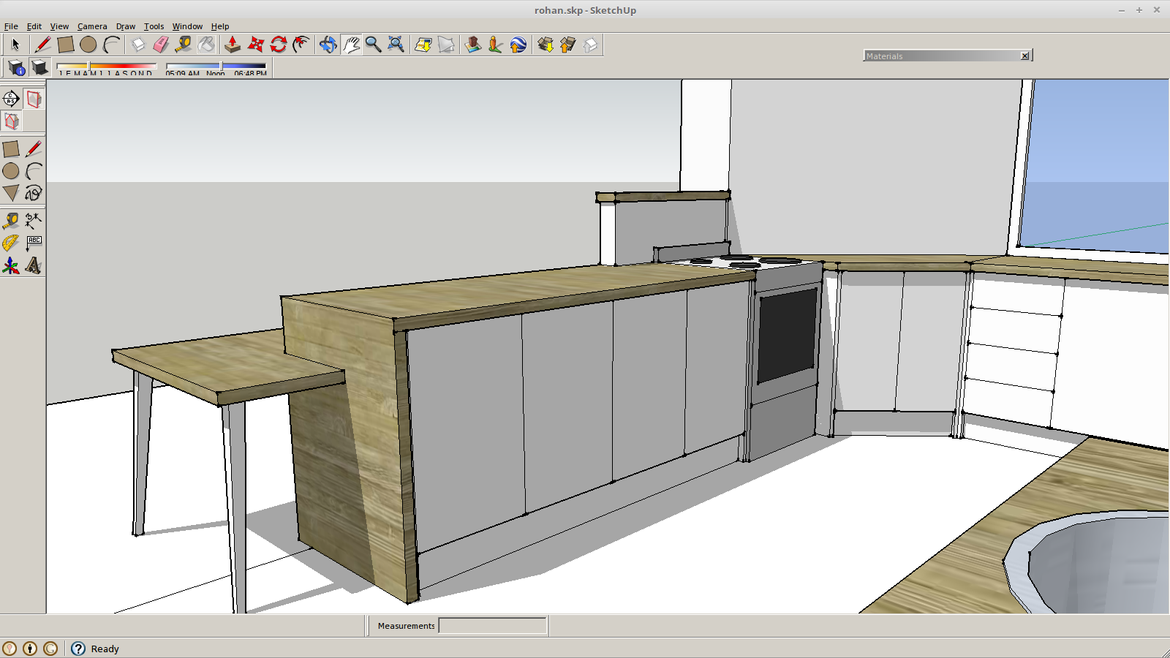1170x658 pixels.
Task: Select the Push/Pull tool
Action: pos(232,44)
